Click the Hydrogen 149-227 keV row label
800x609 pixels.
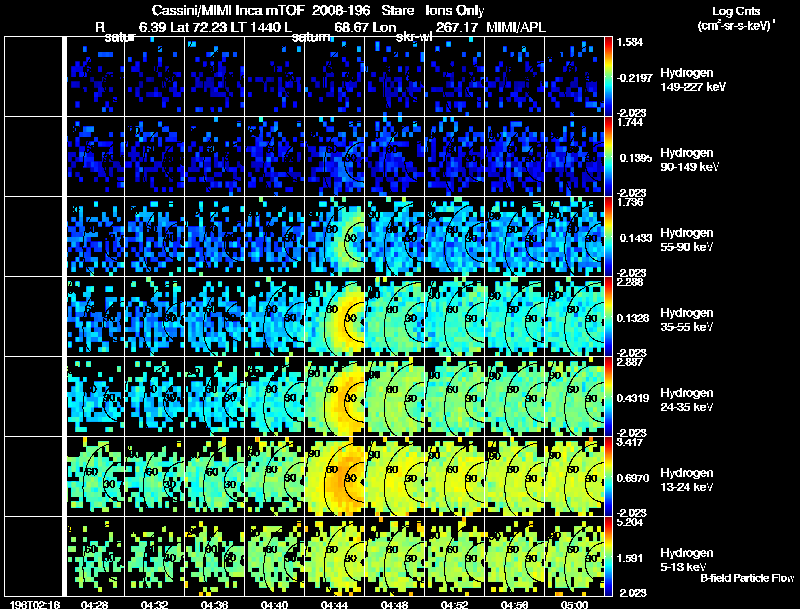pos(693,80)
